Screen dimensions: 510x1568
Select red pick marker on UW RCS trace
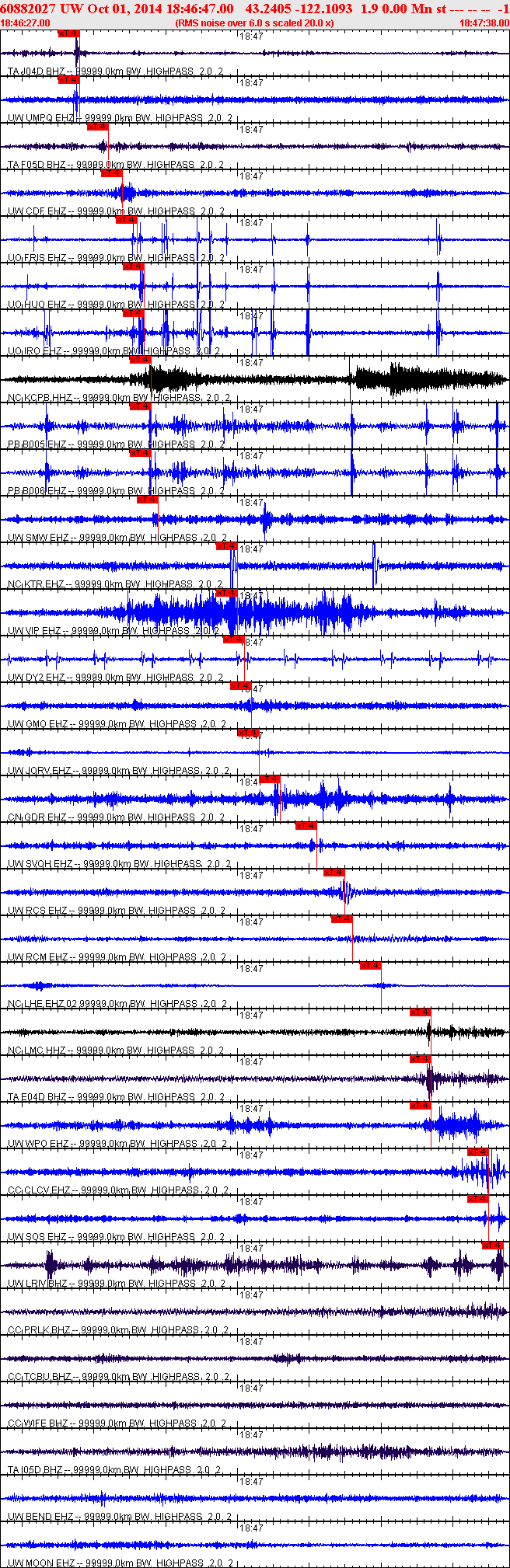click(334, 873)
